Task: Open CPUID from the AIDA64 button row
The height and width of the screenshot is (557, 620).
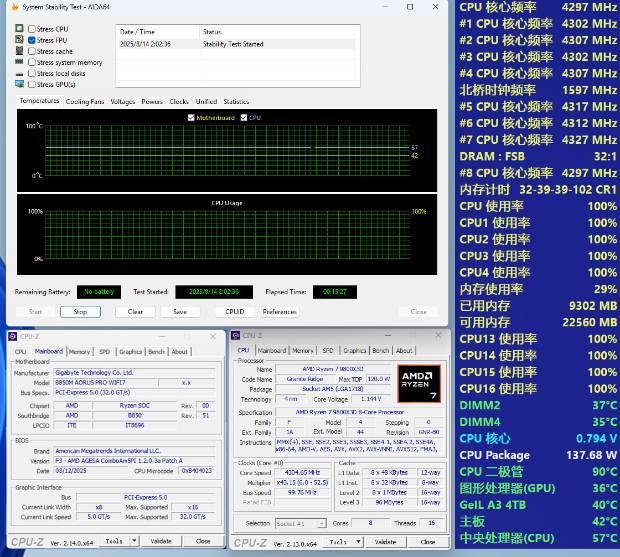Action: click(234, 312)
